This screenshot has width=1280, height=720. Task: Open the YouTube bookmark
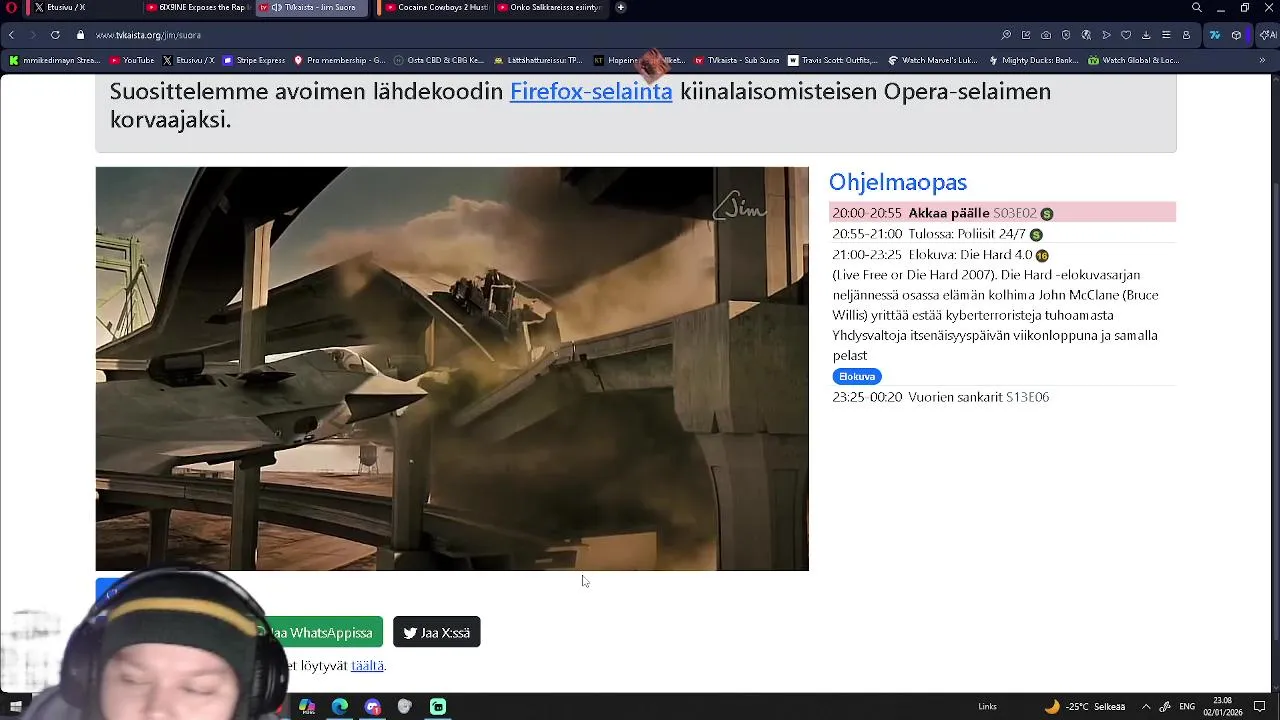(132, 60)
